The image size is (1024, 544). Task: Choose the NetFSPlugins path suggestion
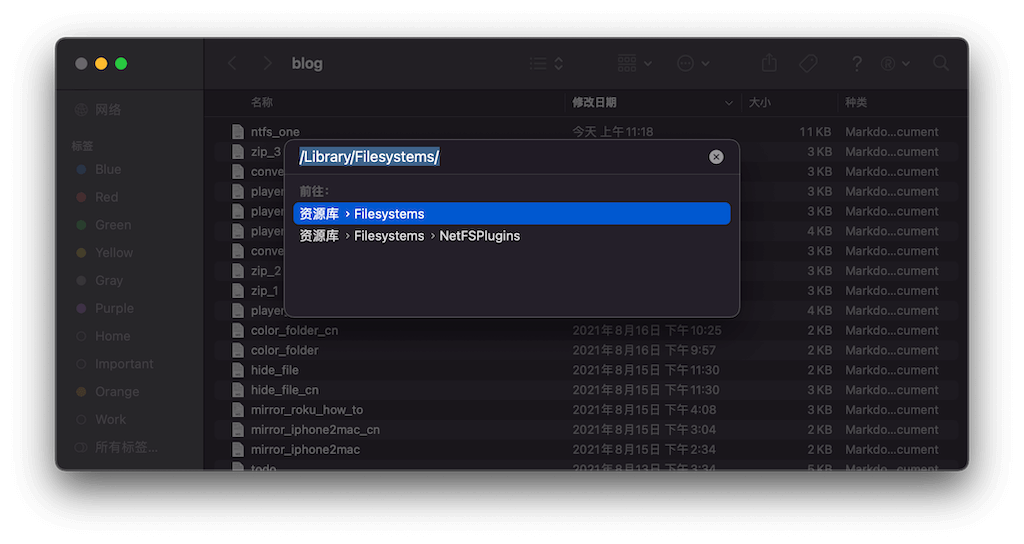coord(479,236)
